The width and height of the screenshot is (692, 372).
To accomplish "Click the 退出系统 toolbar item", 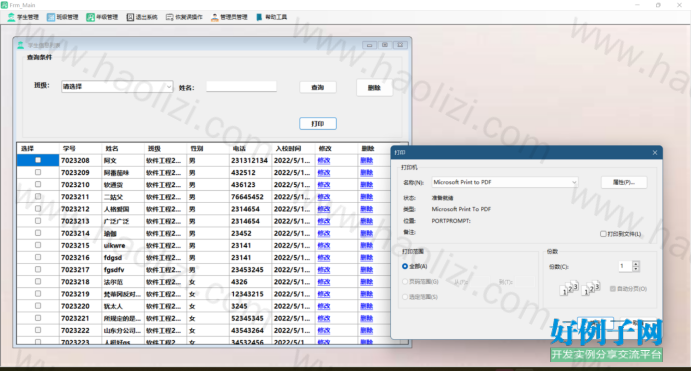I will click(142, 17).
